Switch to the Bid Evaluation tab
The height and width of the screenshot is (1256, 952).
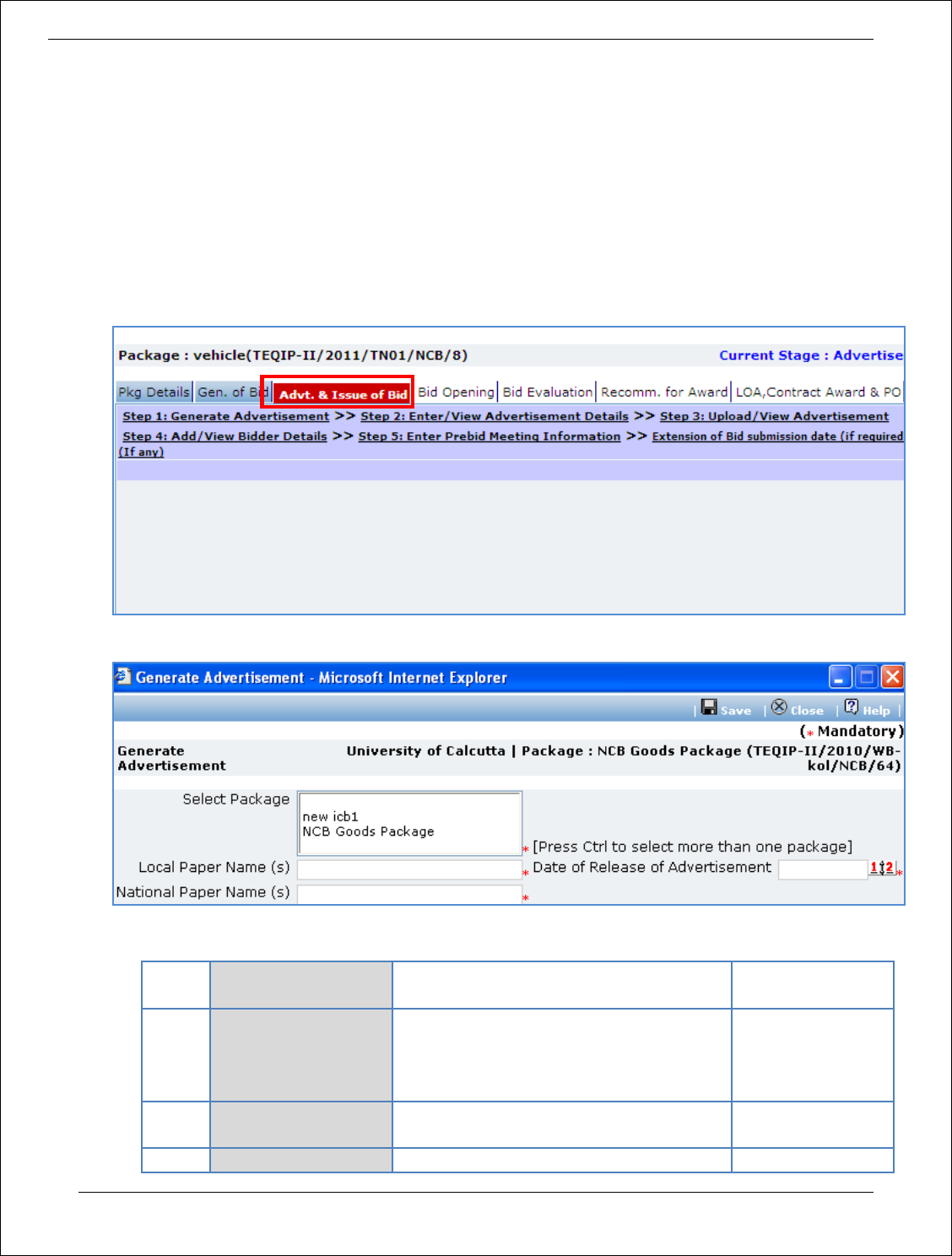pos(548,392)
